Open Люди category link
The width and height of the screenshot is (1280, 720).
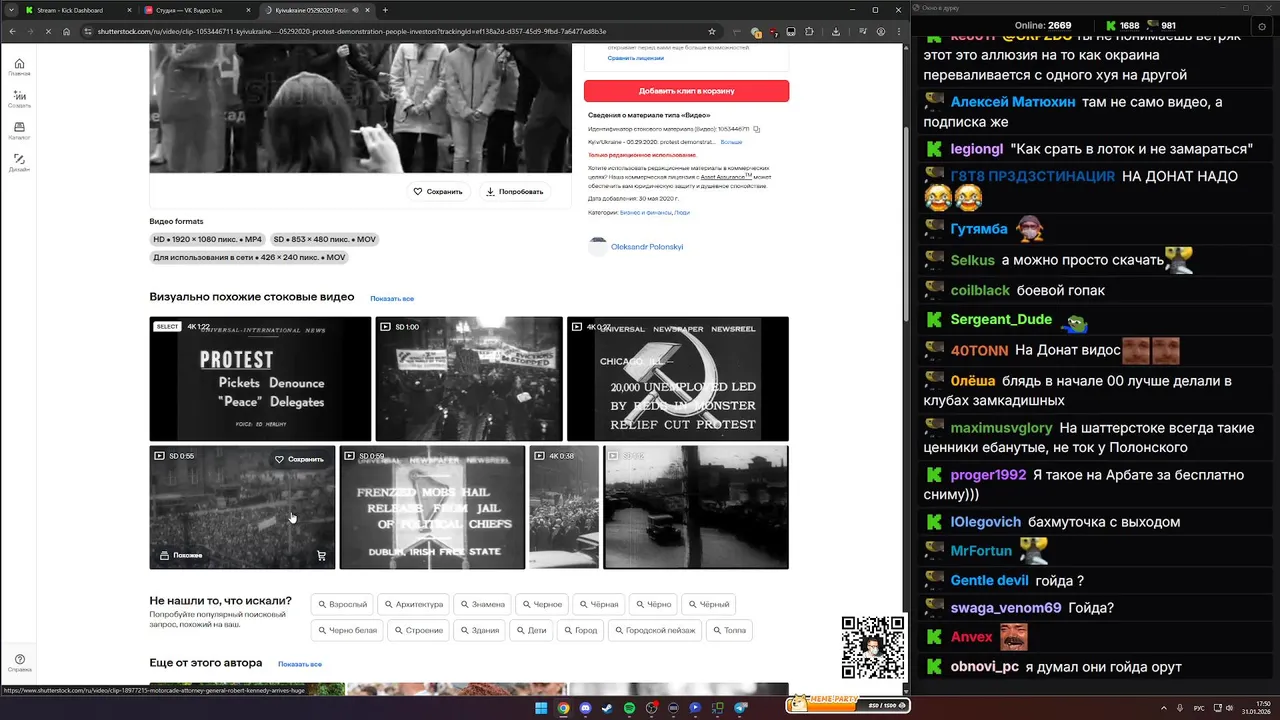click(682, 212)
